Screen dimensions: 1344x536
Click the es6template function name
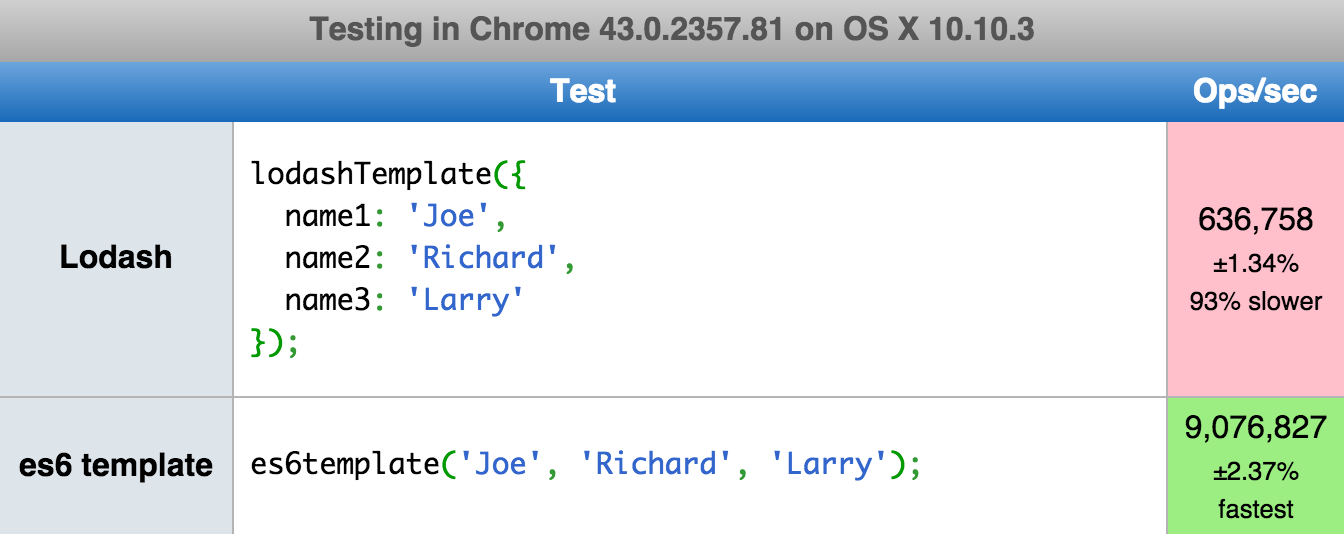345,464
